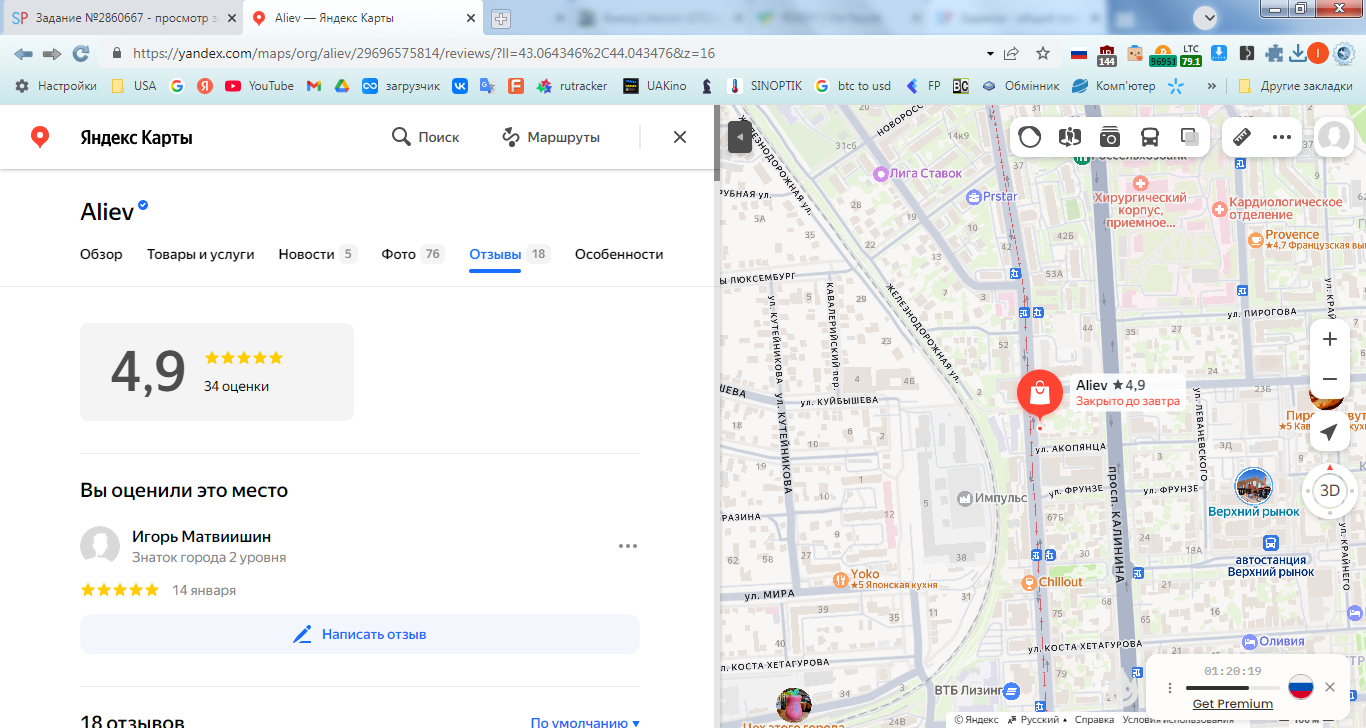Locate my position on the map
This screenshot has height=728, width=1366.
1329,432
